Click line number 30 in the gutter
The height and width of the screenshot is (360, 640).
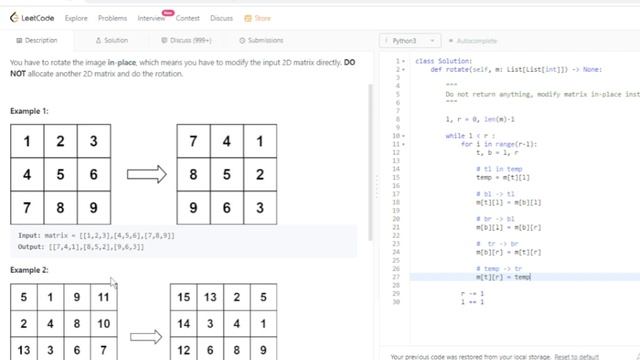point(396,302)
